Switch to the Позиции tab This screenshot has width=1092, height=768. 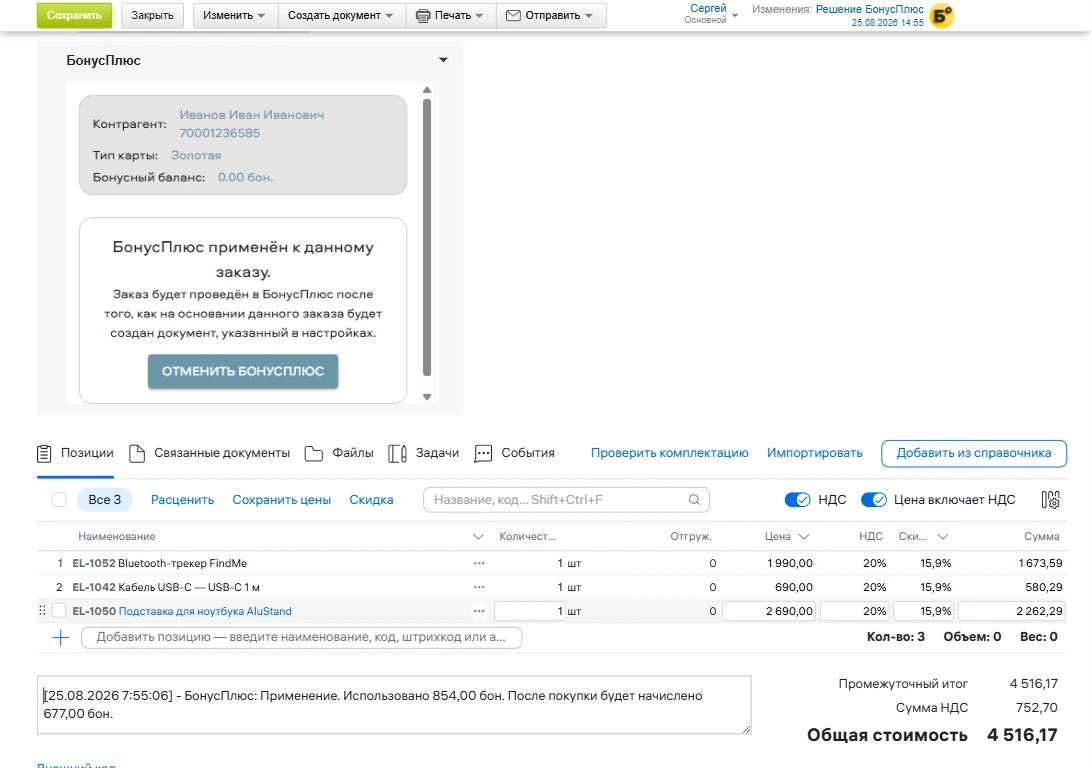(75, 453)
